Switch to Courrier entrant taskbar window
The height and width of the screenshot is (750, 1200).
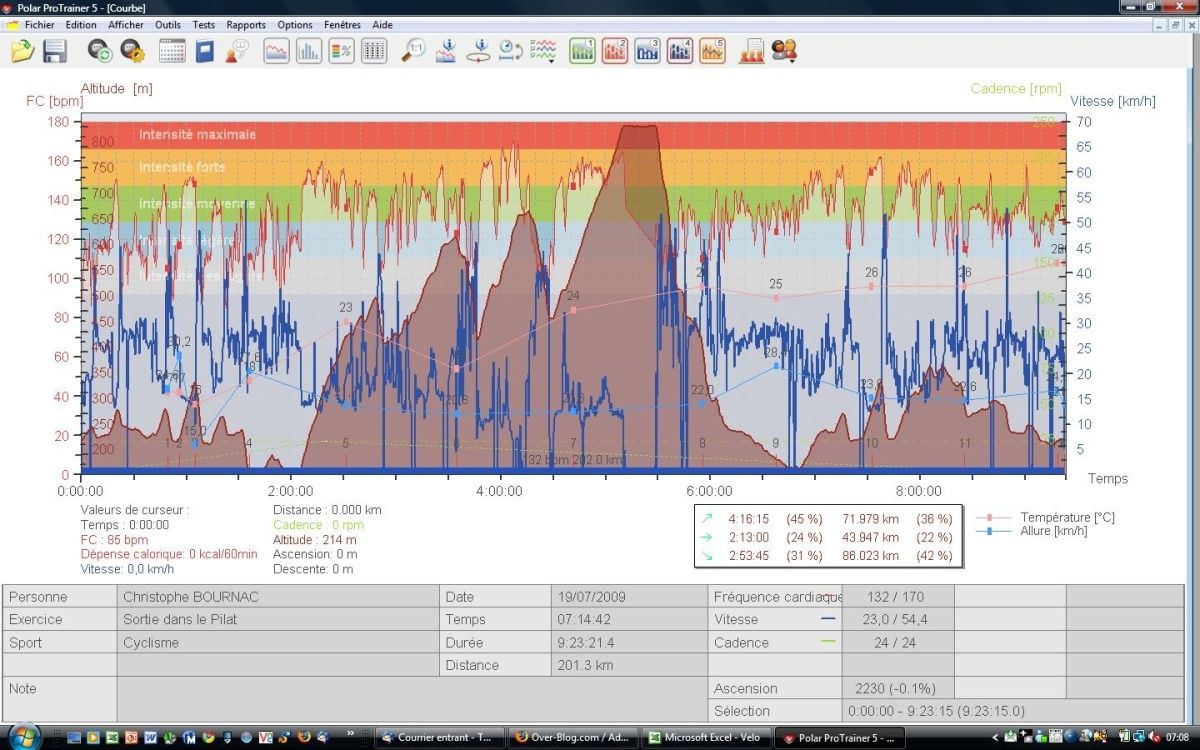point(439,737)
